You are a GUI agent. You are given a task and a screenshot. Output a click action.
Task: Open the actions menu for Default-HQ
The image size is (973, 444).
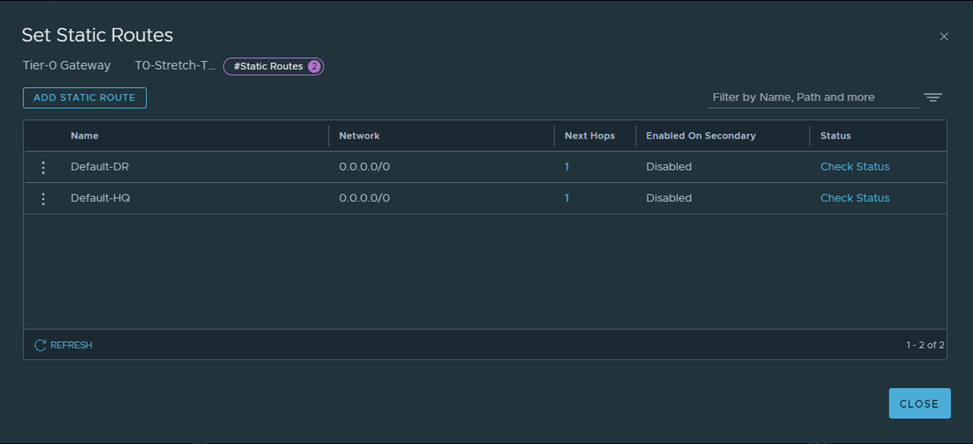43,198
